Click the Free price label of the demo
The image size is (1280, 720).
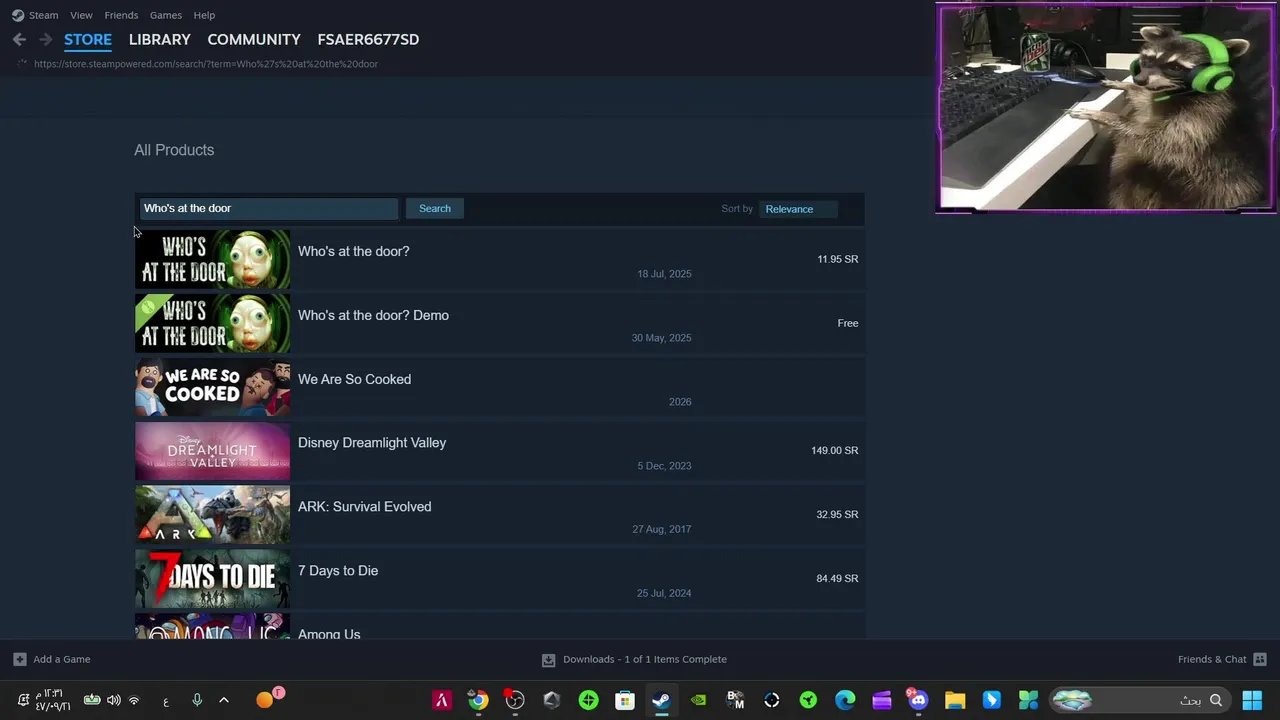(848, 323)
